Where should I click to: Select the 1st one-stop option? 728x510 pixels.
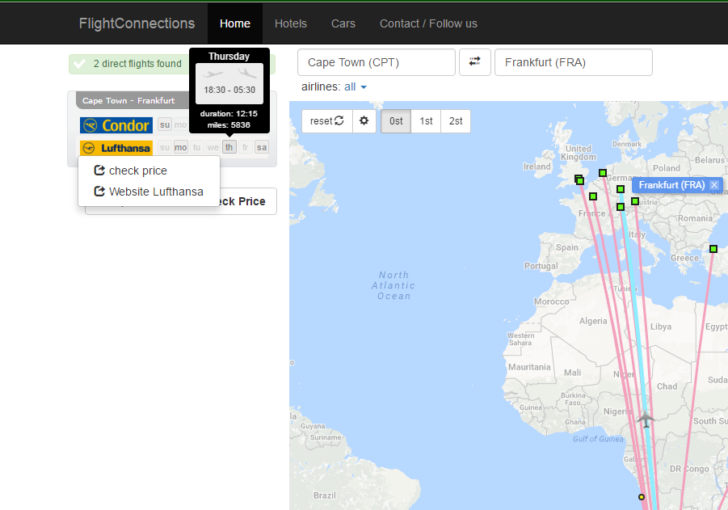[426, 121]
